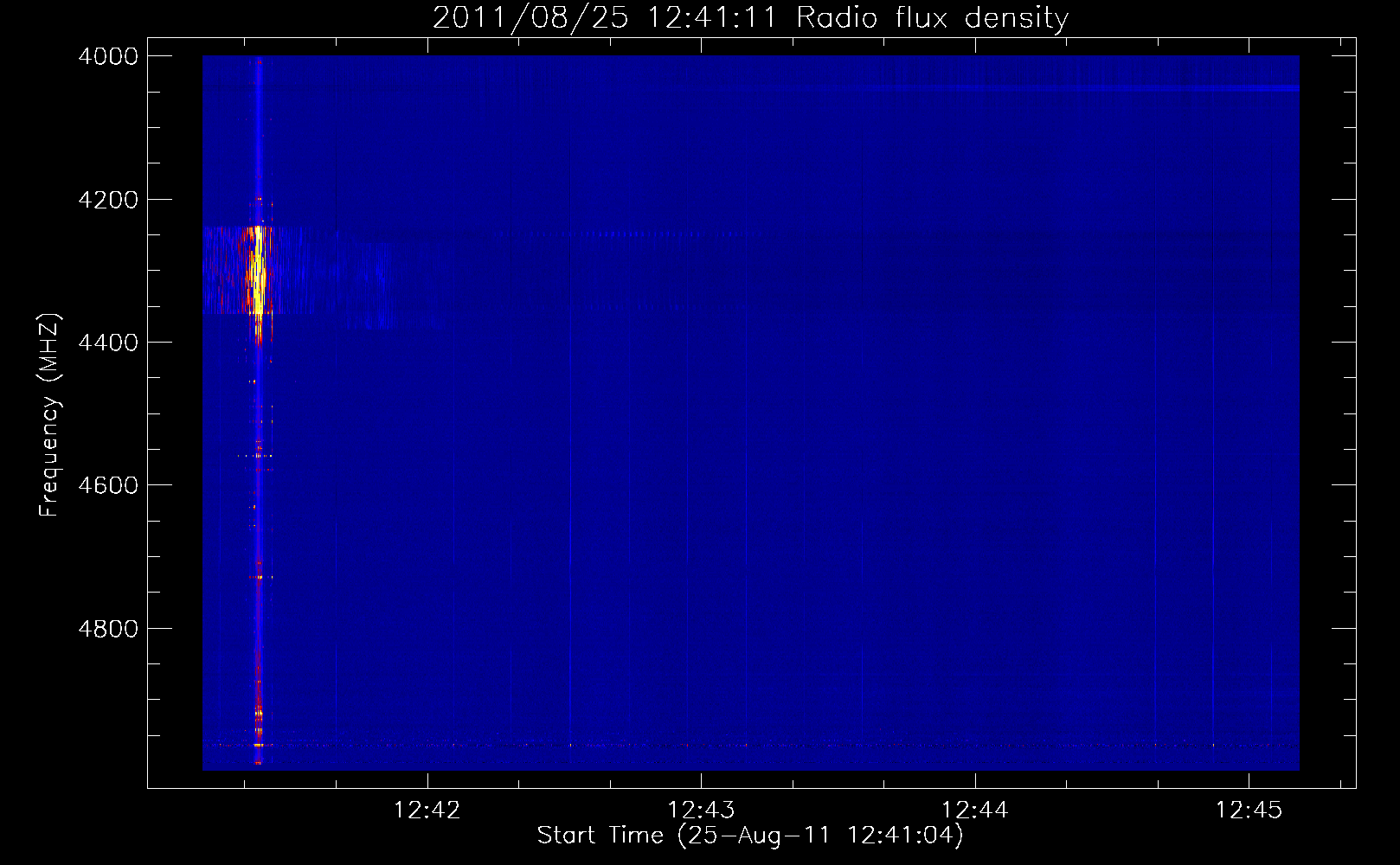
Task: Click the "Frequency (MHZ)" y-axis label
Action: click(x=49, y=415)
